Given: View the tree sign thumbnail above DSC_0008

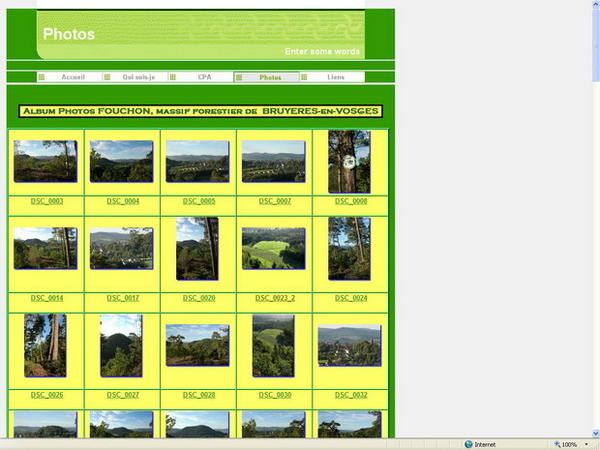Looking at the screenshot, I should point(349,161).
